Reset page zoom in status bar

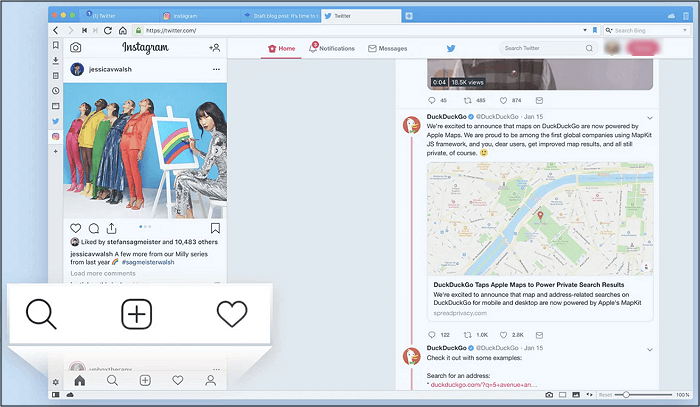point(605,395)
